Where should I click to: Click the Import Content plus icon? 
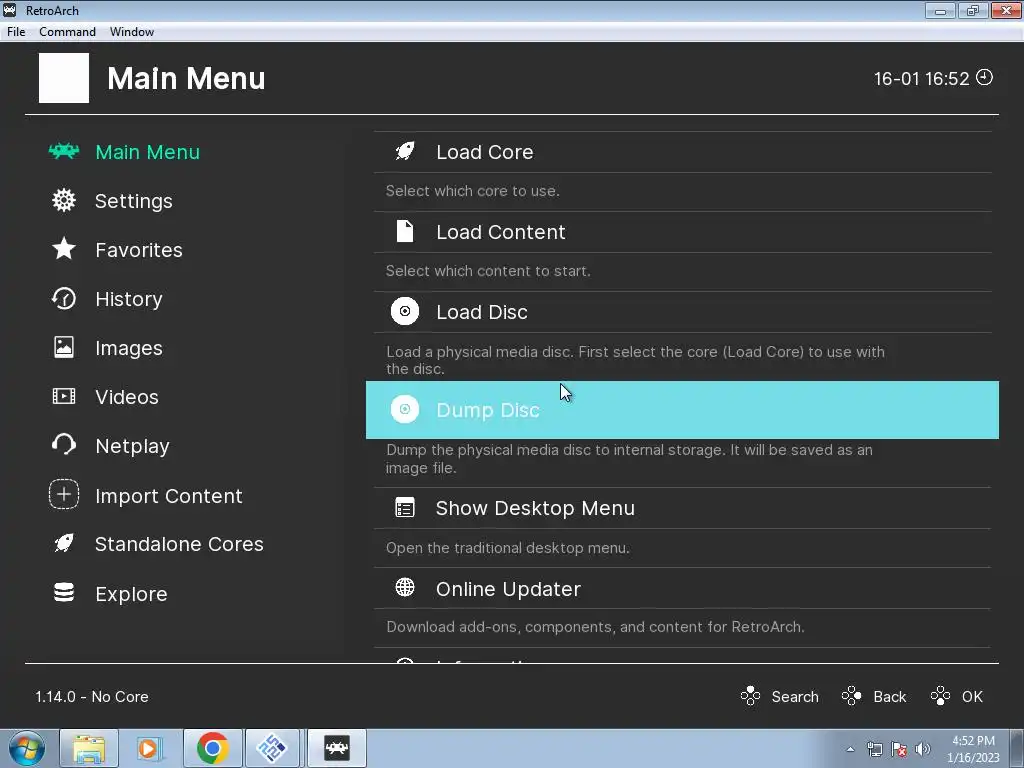click(x=64, y=494)
